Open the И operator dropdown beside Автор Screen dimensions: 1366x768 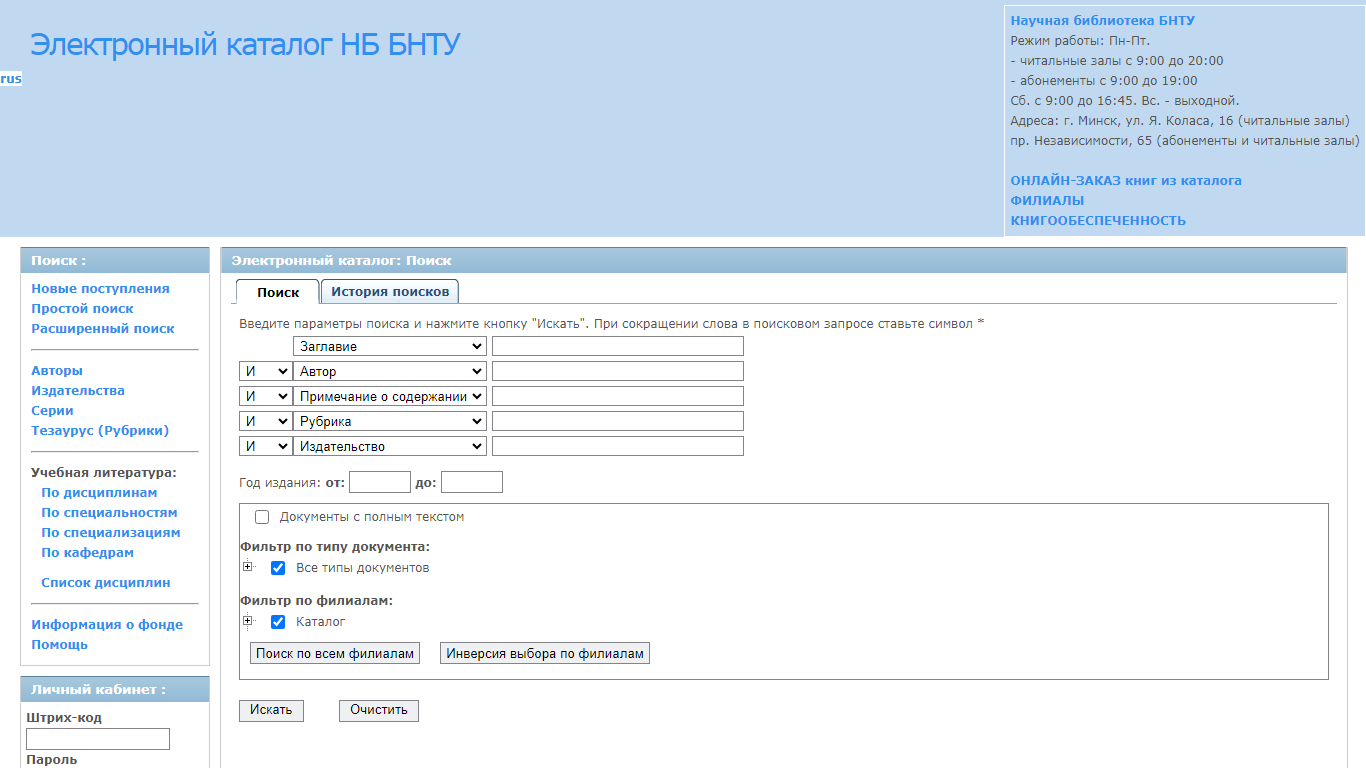(x=265, y=371)
